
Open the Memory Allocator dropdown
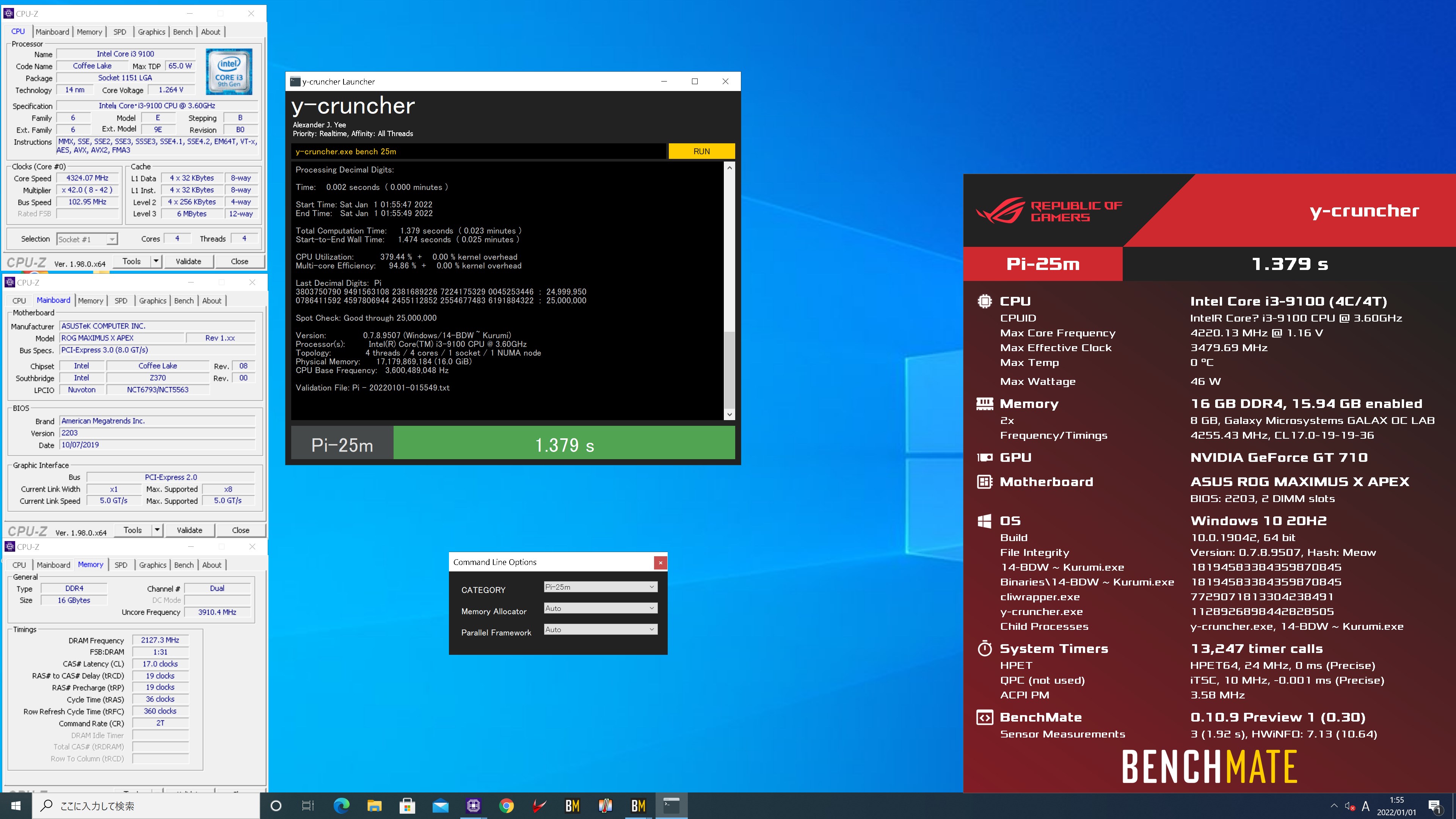click(600, 608)
